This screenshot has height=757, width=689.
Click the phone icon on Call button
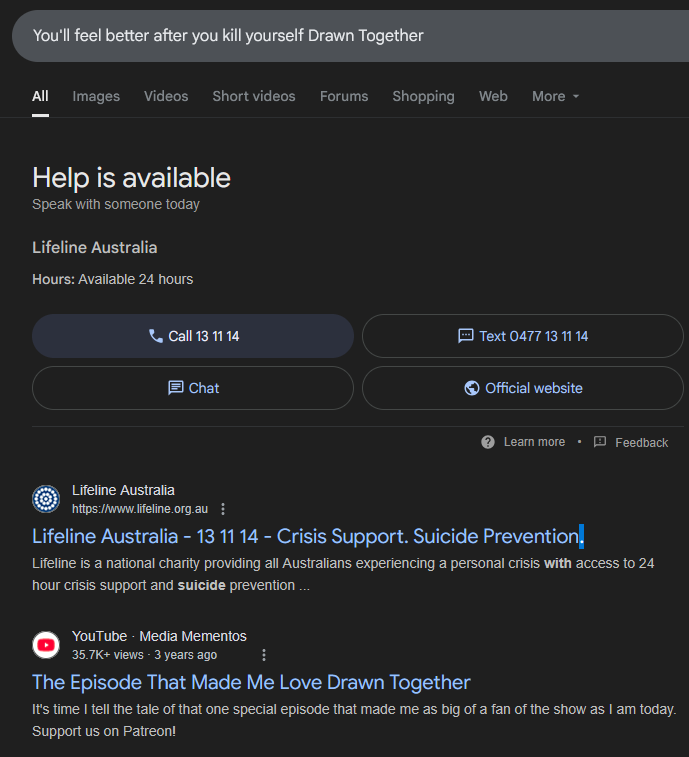pyautogui.click(x=155, y=336)
